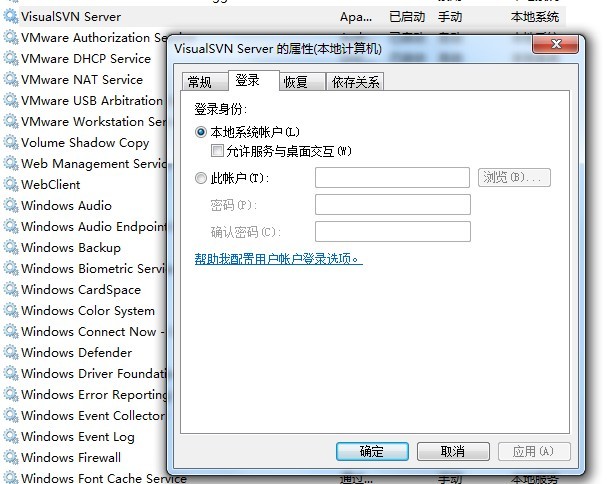Close the VisualSVN Server properties dialog
Viewport: 614px width, 484px height.
555,44
